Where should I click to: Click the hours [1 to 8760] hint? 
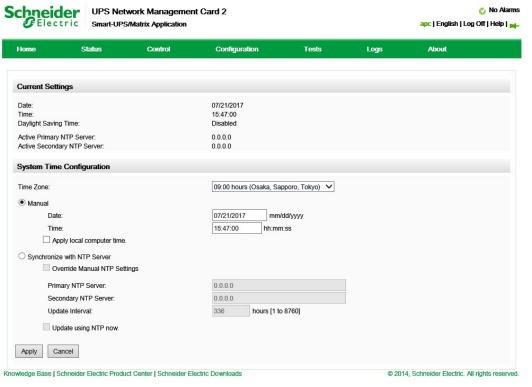coord(276,311)
